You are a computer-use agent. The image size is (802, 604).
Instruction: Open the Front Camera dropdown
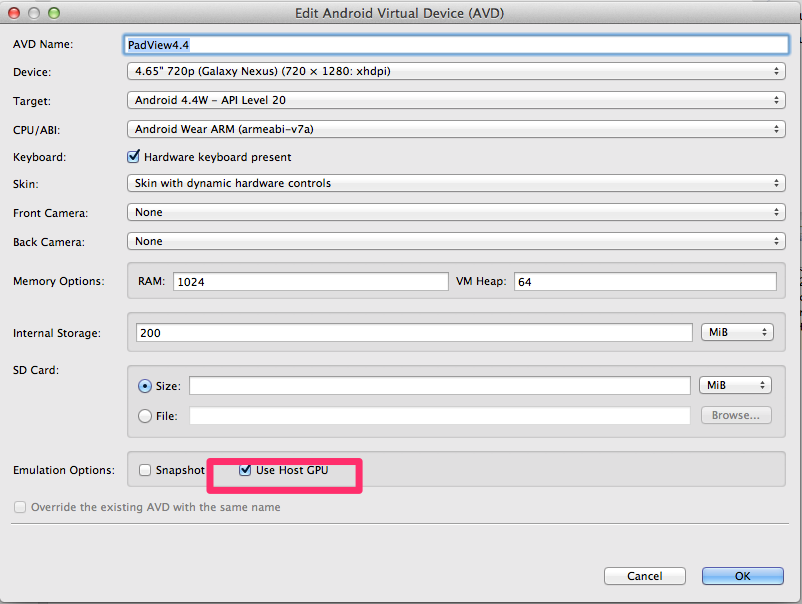[x=456, y=212]
